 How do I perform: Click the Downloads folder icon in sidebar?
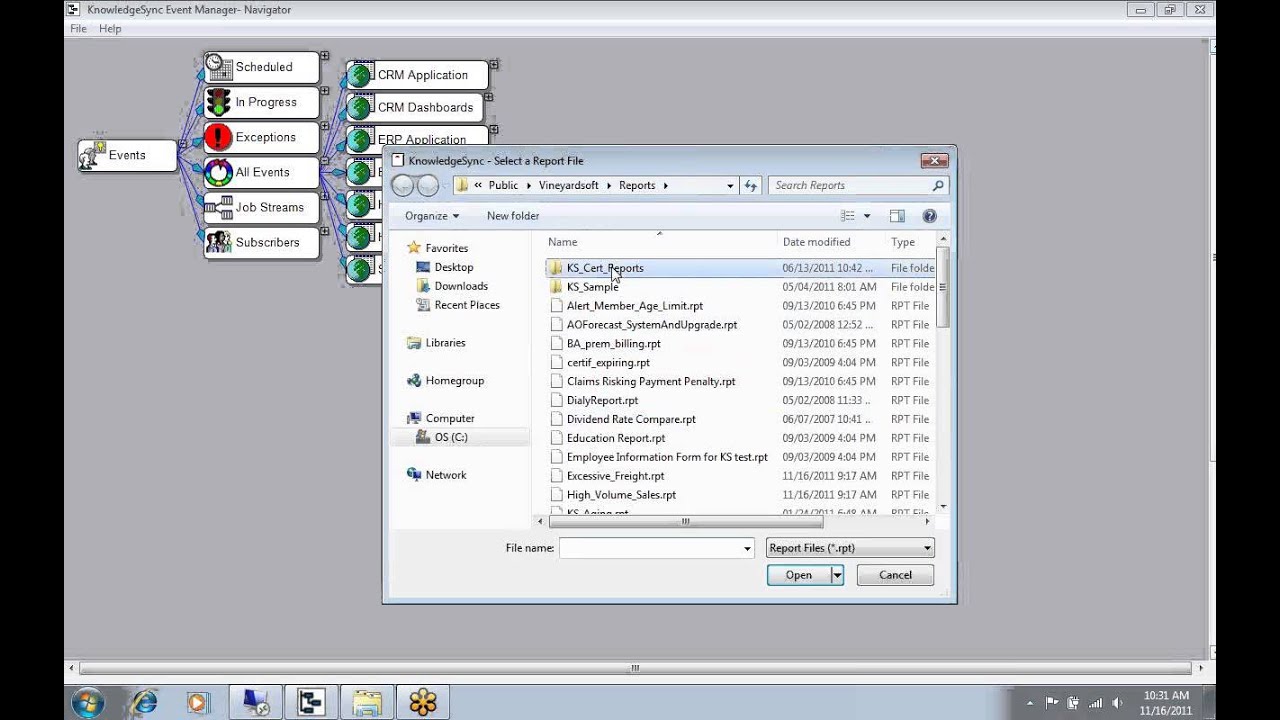tap(423, 286)
